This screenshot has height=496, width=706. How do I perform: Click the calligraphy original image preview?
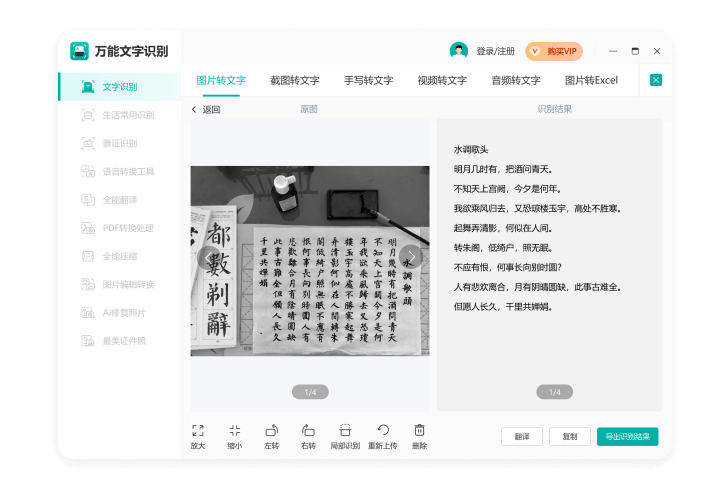[x=310, y=261]
